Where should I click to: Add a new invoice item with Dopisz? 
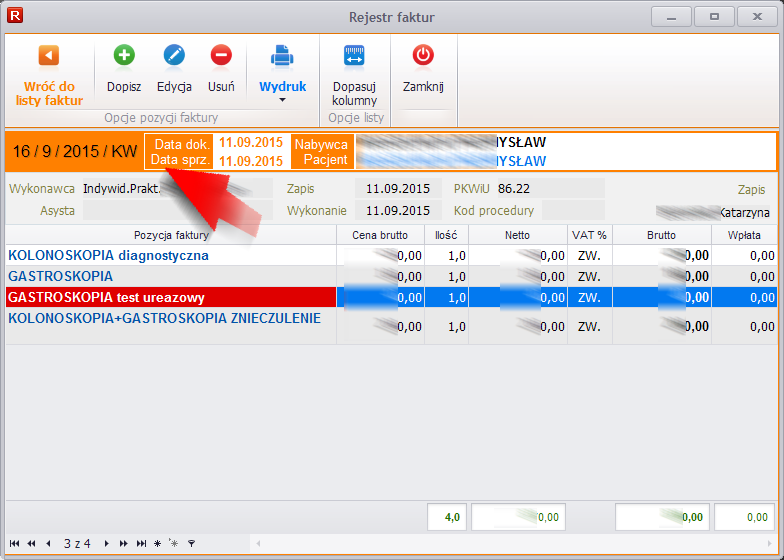point(124,56)
